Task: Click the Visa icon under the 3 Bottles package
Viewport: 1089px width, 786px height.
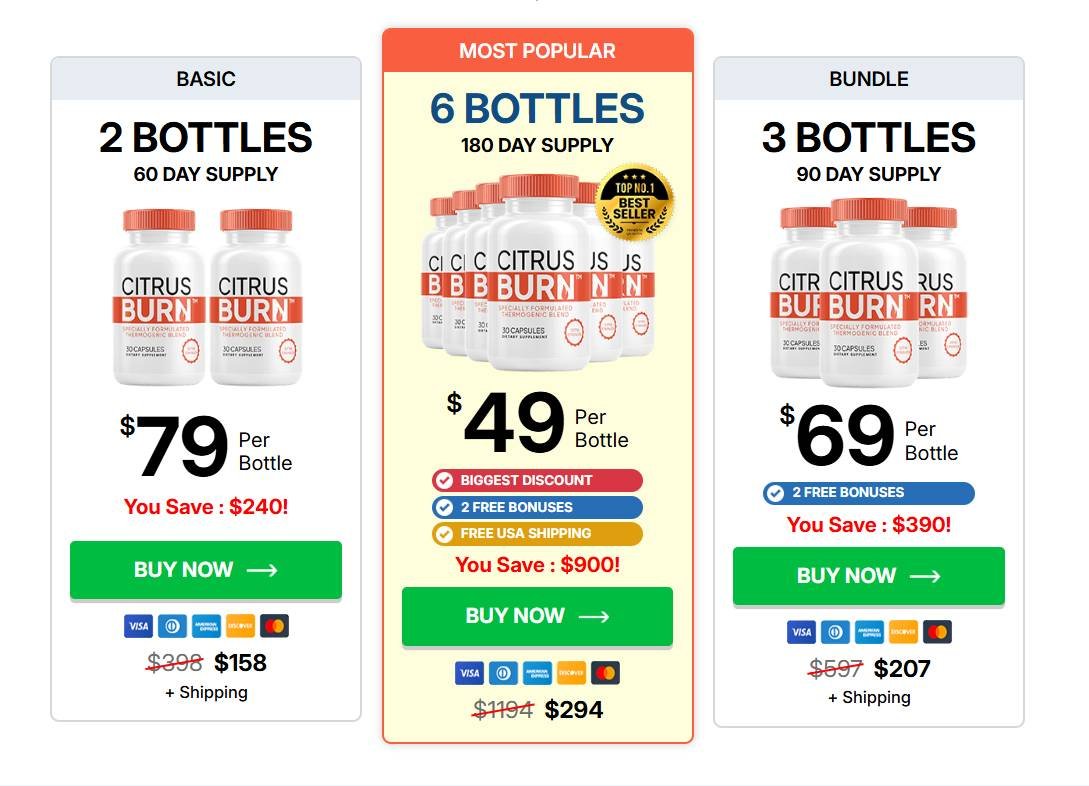Action: tap(801, 632)
